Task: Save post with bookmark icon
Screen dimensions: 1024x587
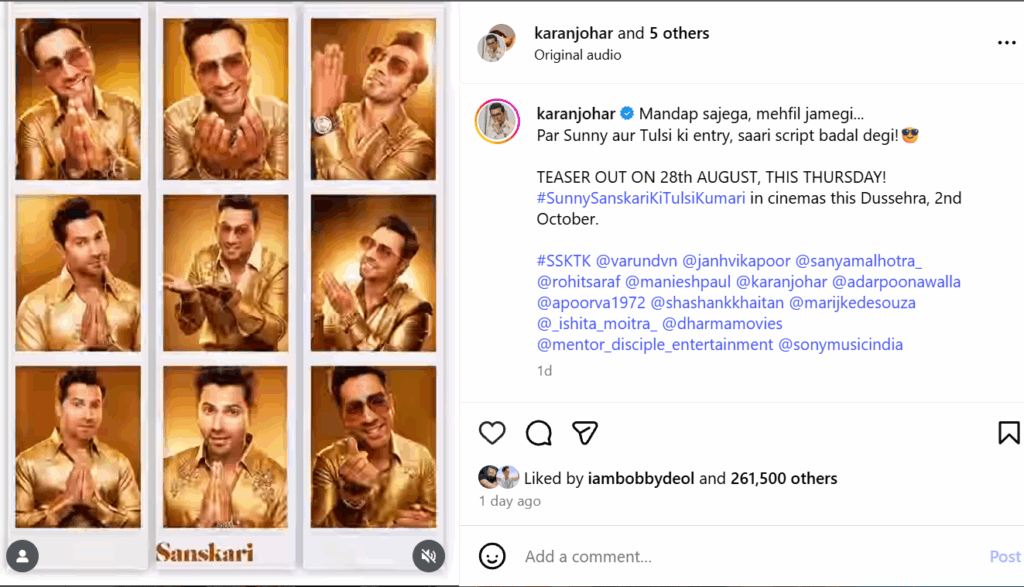Action: tap(1008, 432)
